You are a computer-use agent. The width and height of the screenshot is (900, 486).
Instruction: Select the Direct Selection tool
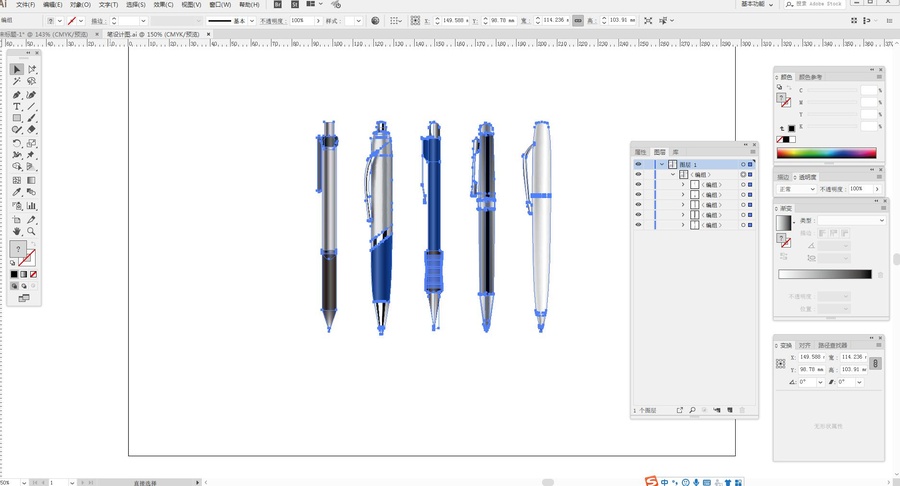coord(32,69)
